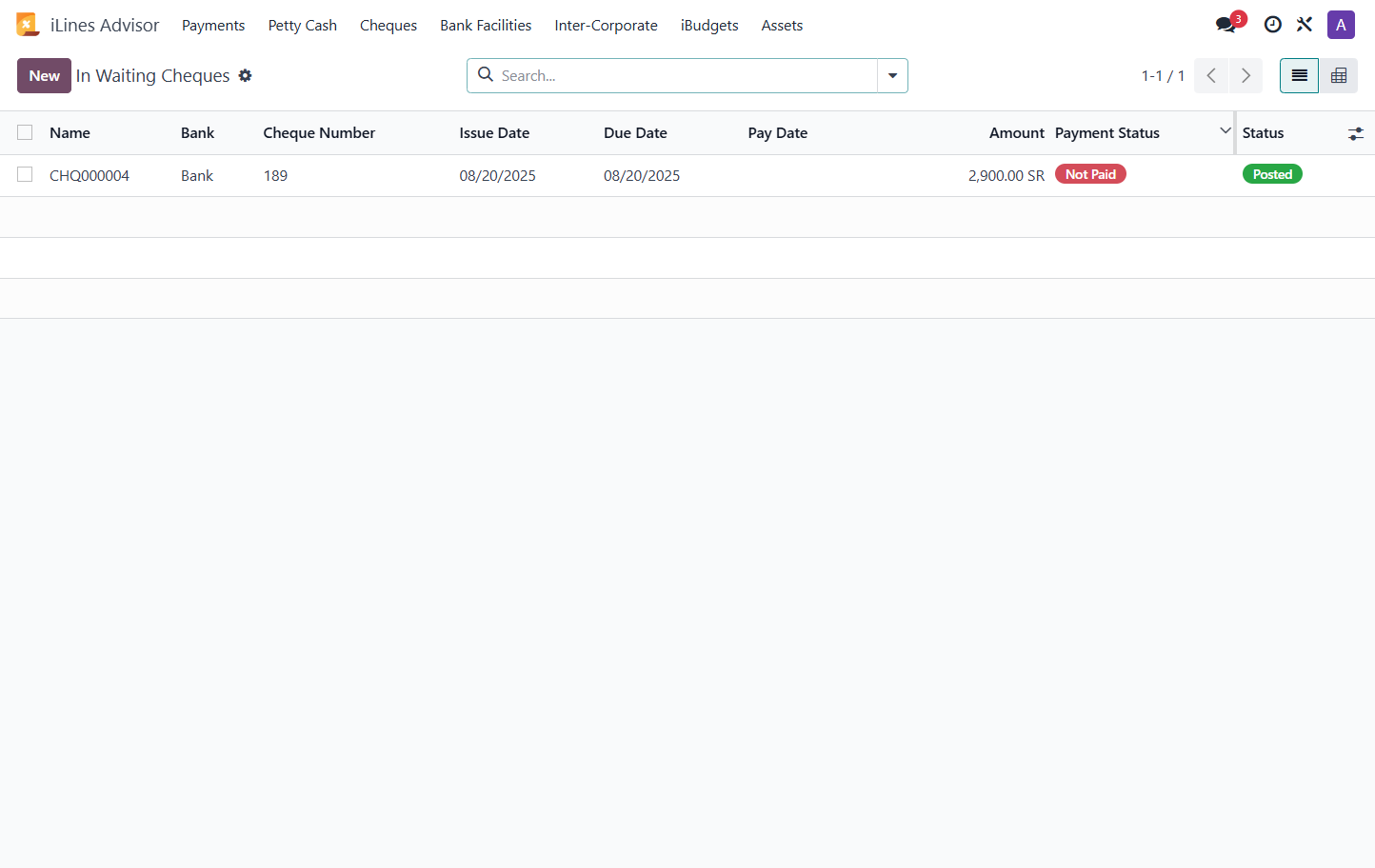The width and height of the screenshot is (1375, 868).
Task: Click the New button
Action: pos(44,75)
